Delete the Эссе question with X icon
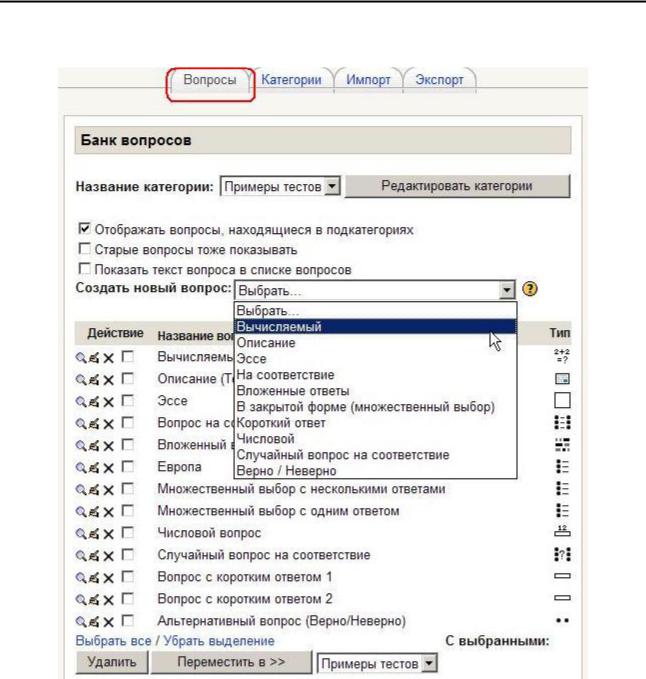Image resolution: width=646 pixels, height=679 pixels. (x=108, y=402)
